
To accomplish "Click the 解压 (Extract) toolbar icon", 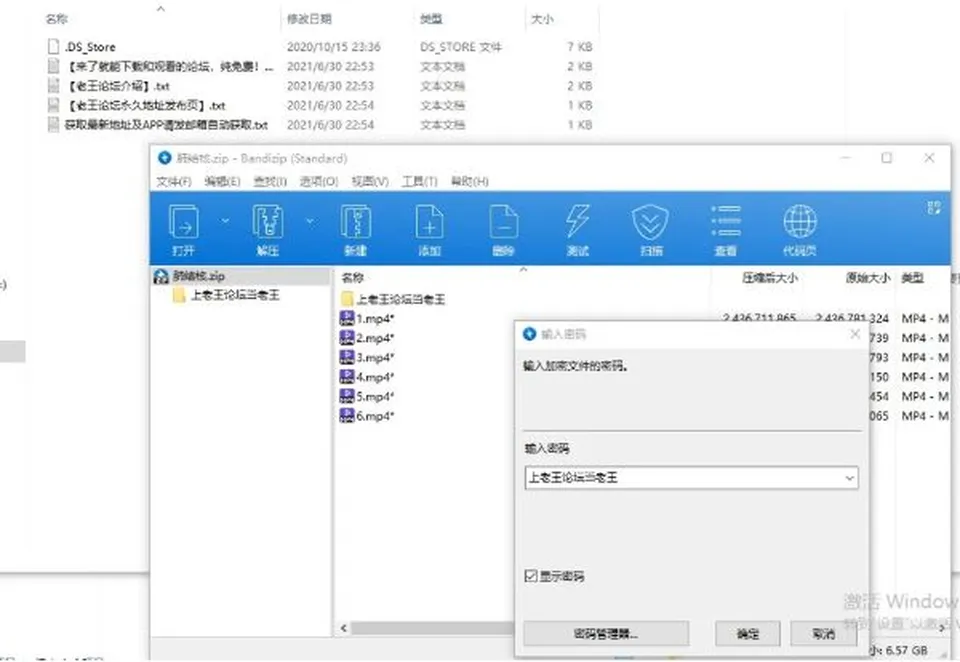I will (268, 222).
